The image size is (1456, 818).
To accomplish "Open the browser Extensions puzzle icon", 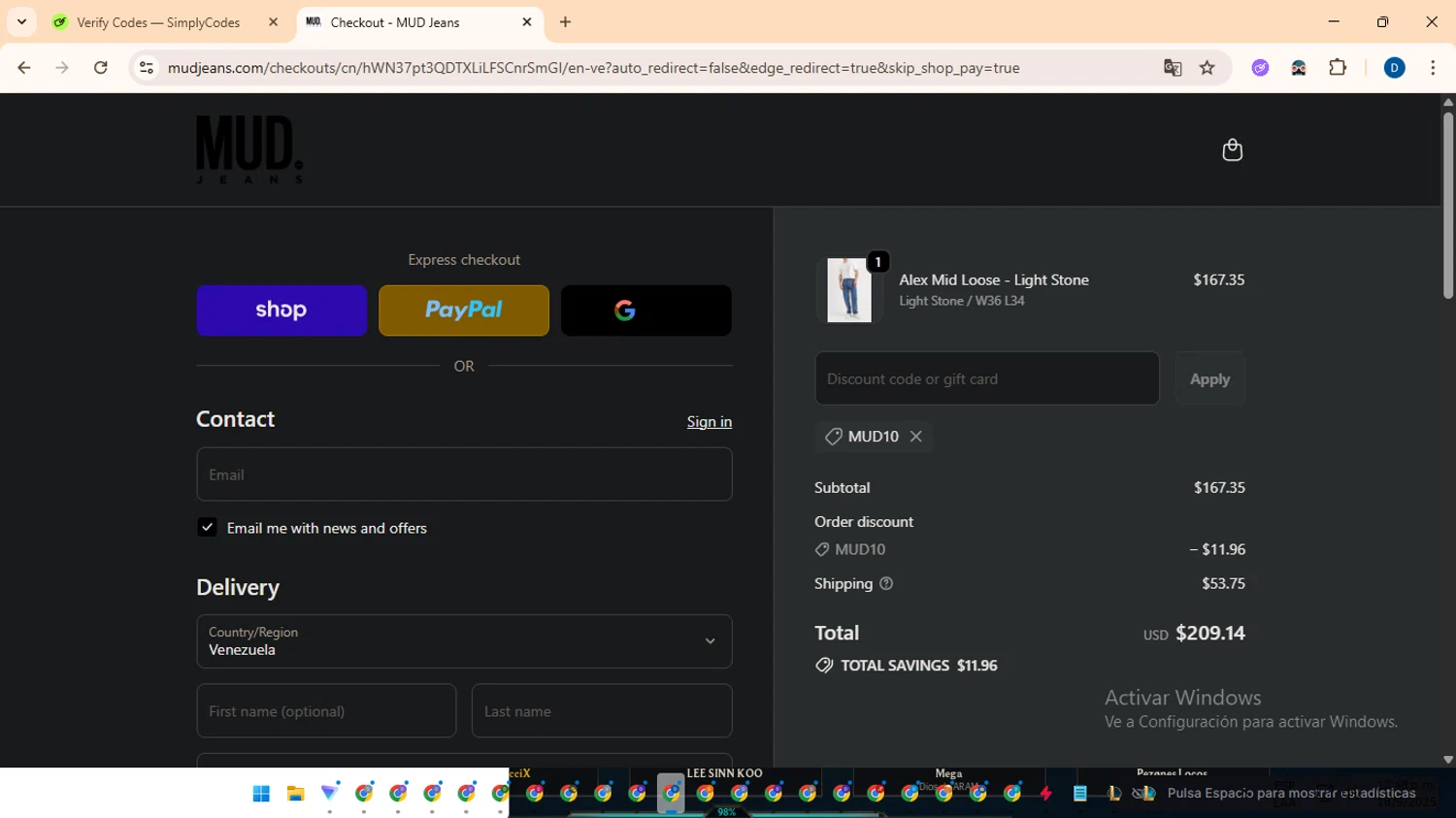I will pyautogui.click(x=1338, y=68).
